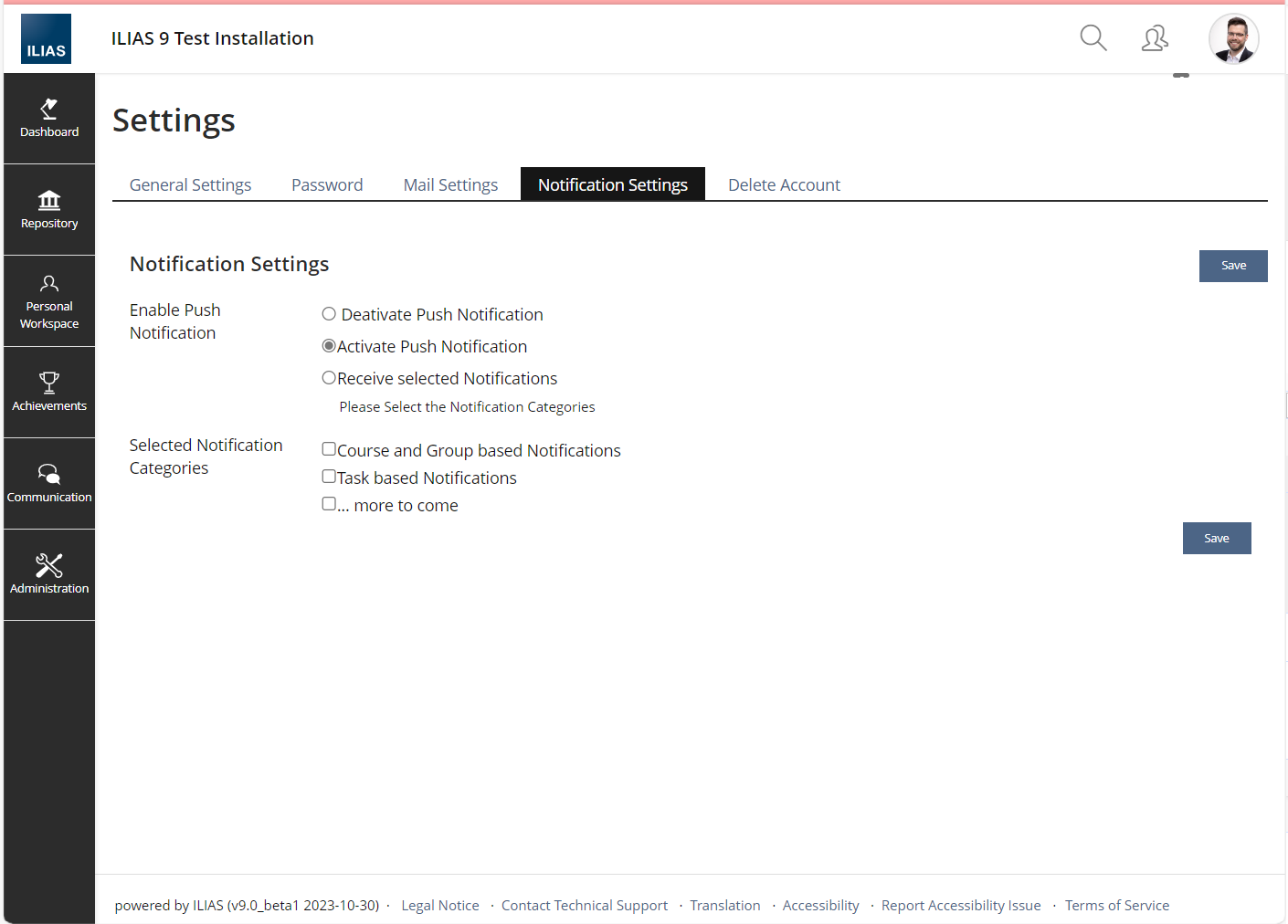Click the top Save button
This screenshot has width=1288, height=924.
1232,266
